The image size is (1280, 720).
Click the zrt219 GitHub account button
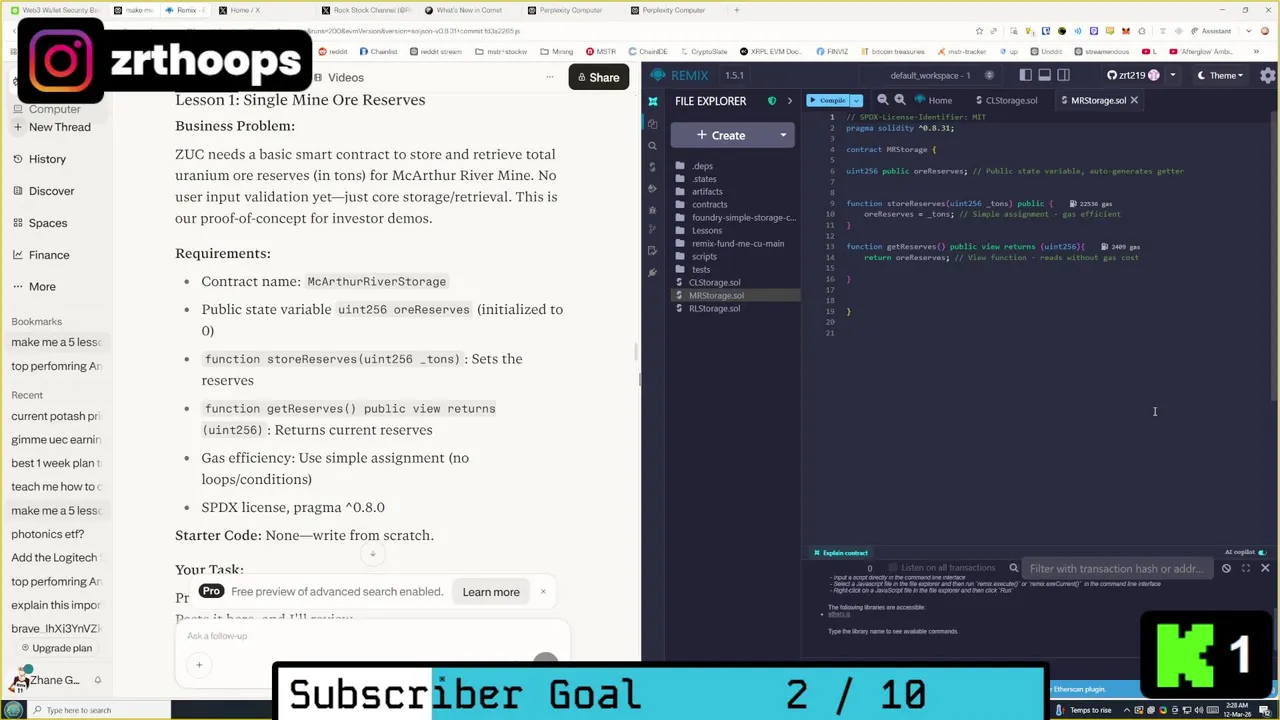pos(1134,75)
